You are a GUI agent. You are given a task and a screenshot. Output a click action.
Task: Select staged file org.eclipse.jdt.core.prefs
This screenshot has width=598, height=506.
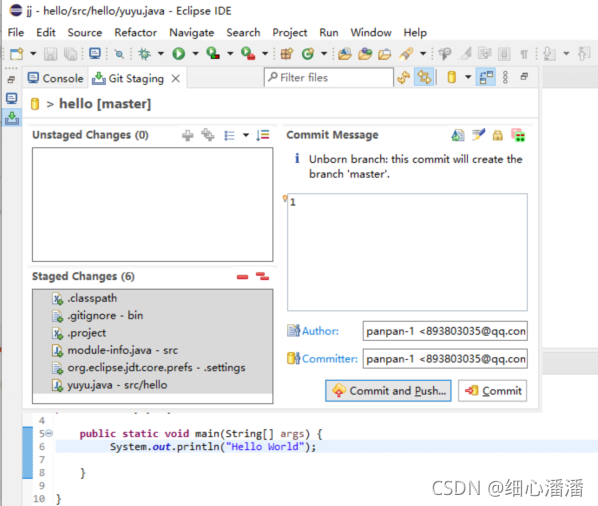pos(153,368)
